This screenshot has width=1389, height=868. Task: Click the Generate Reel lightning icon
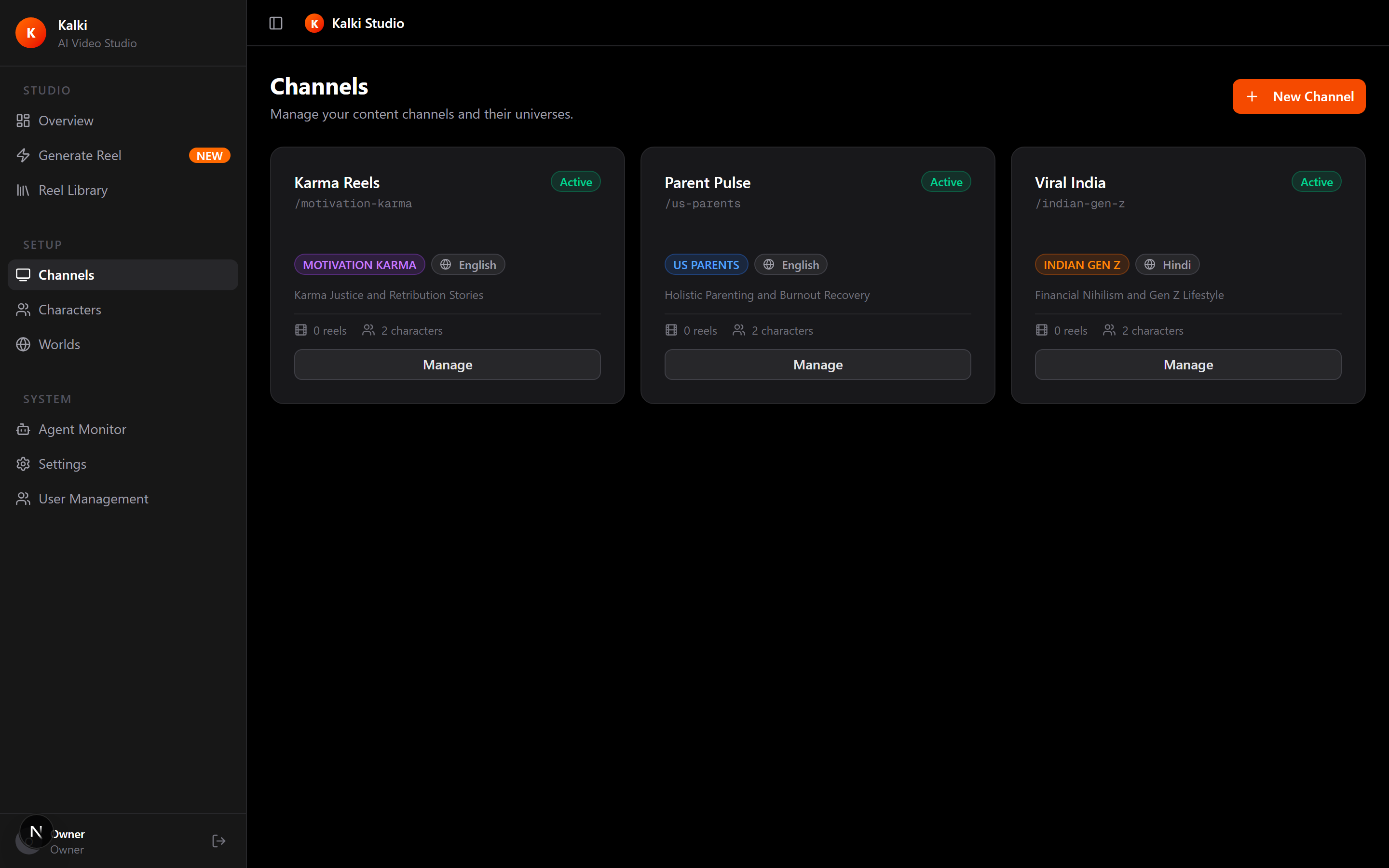click(23, 156)
